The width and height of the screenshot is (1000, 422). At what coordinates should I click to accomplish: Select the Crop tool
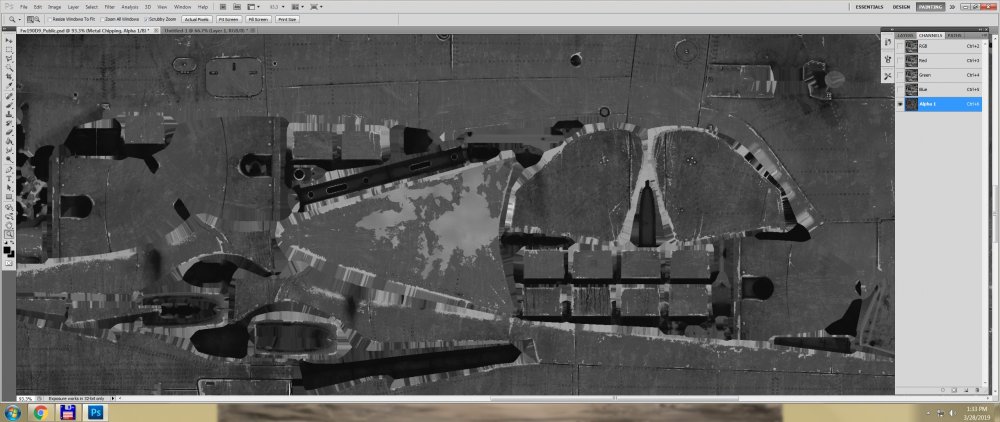(10, 76)
